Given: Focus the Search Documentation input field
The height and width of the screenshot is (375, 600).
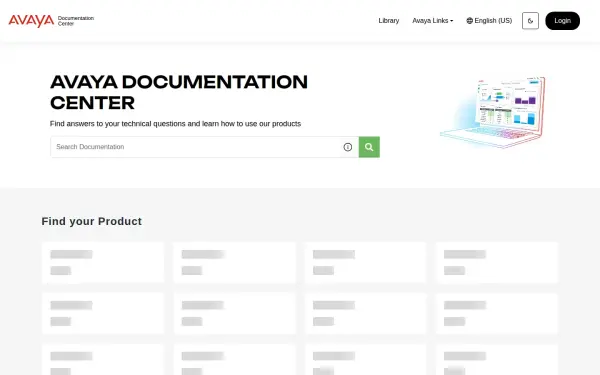Looking at the screenshot, I should pyautogui.click(x=196, y=147).
